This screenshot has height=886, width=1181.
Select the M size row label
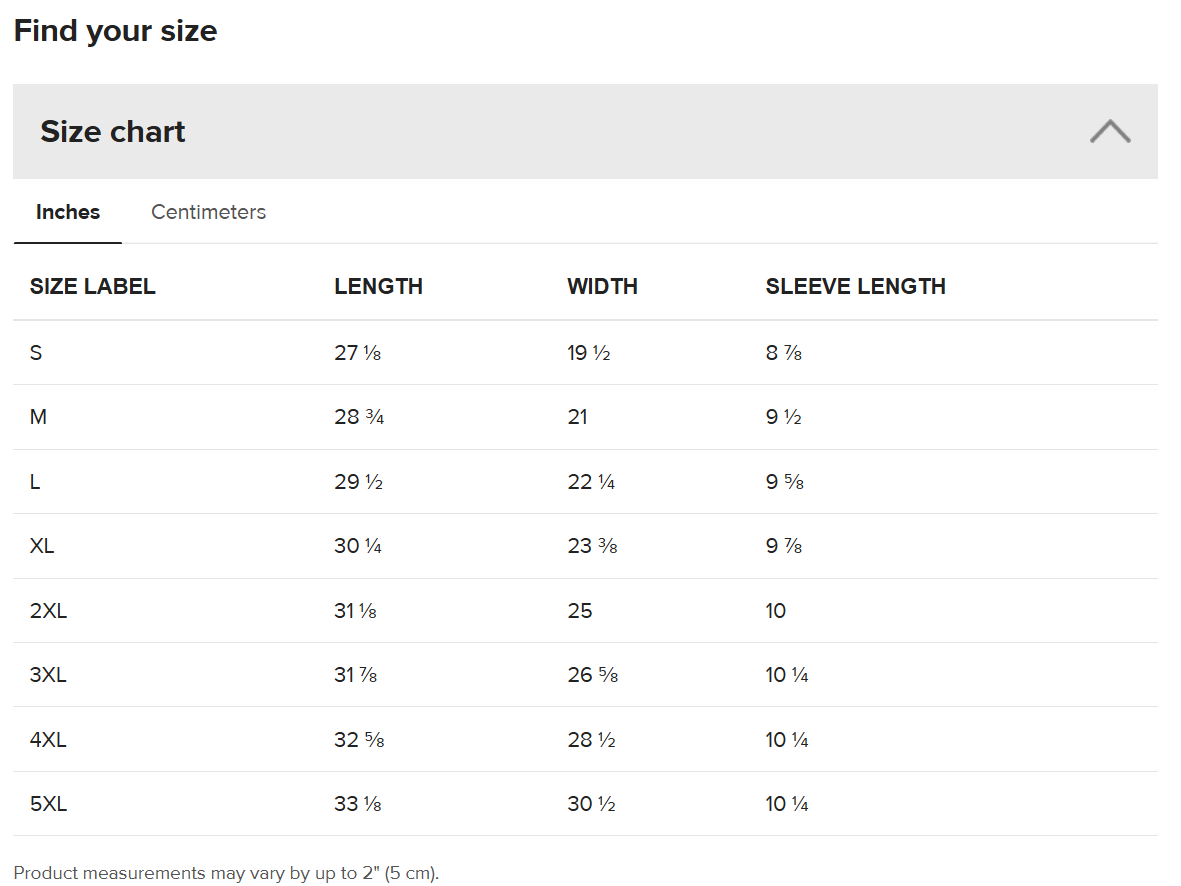coord(38,417)
